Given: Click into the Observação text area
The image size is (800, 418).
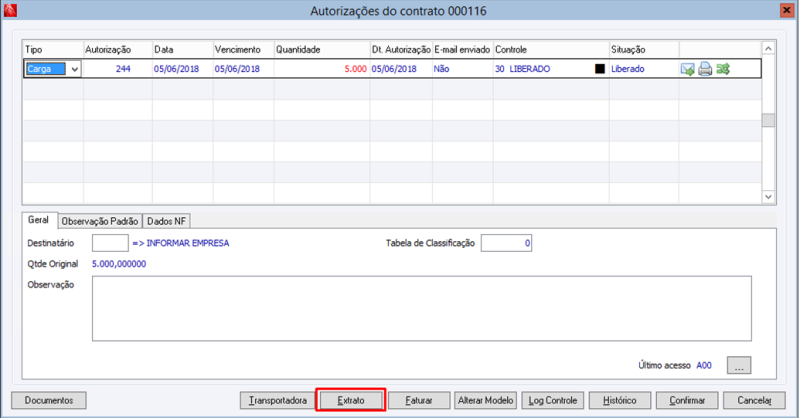Looking at the screenshot, I should 421,309.
